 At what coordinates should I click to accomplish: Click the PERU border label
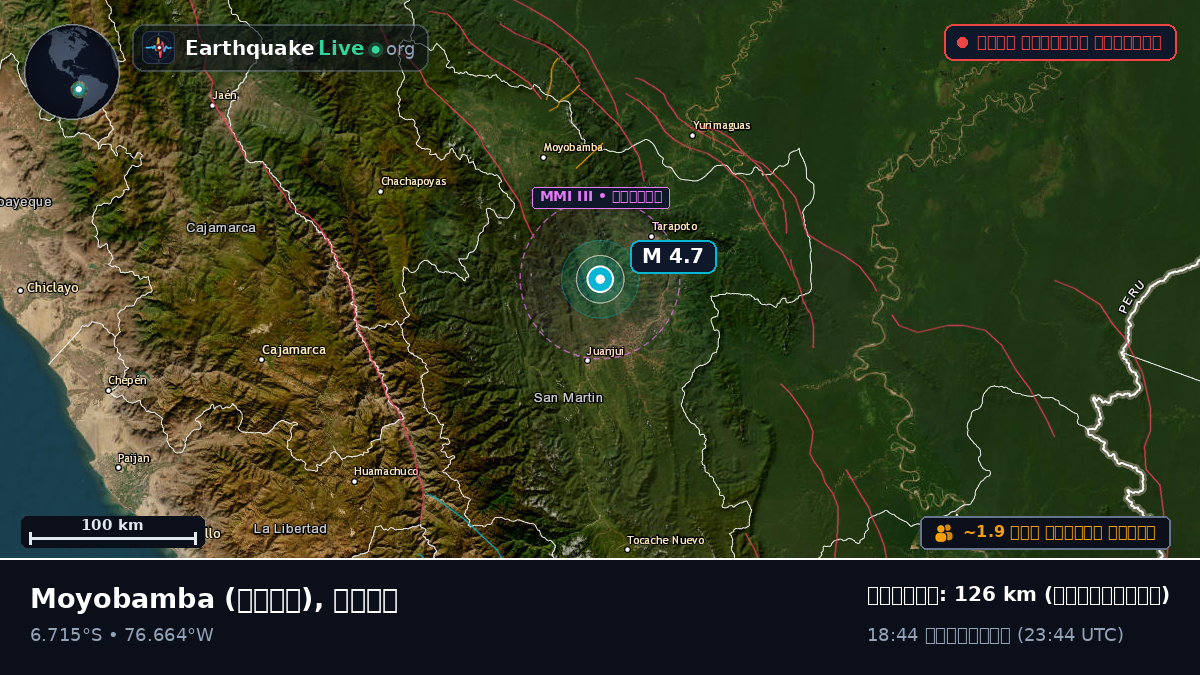click(1131, 297)
